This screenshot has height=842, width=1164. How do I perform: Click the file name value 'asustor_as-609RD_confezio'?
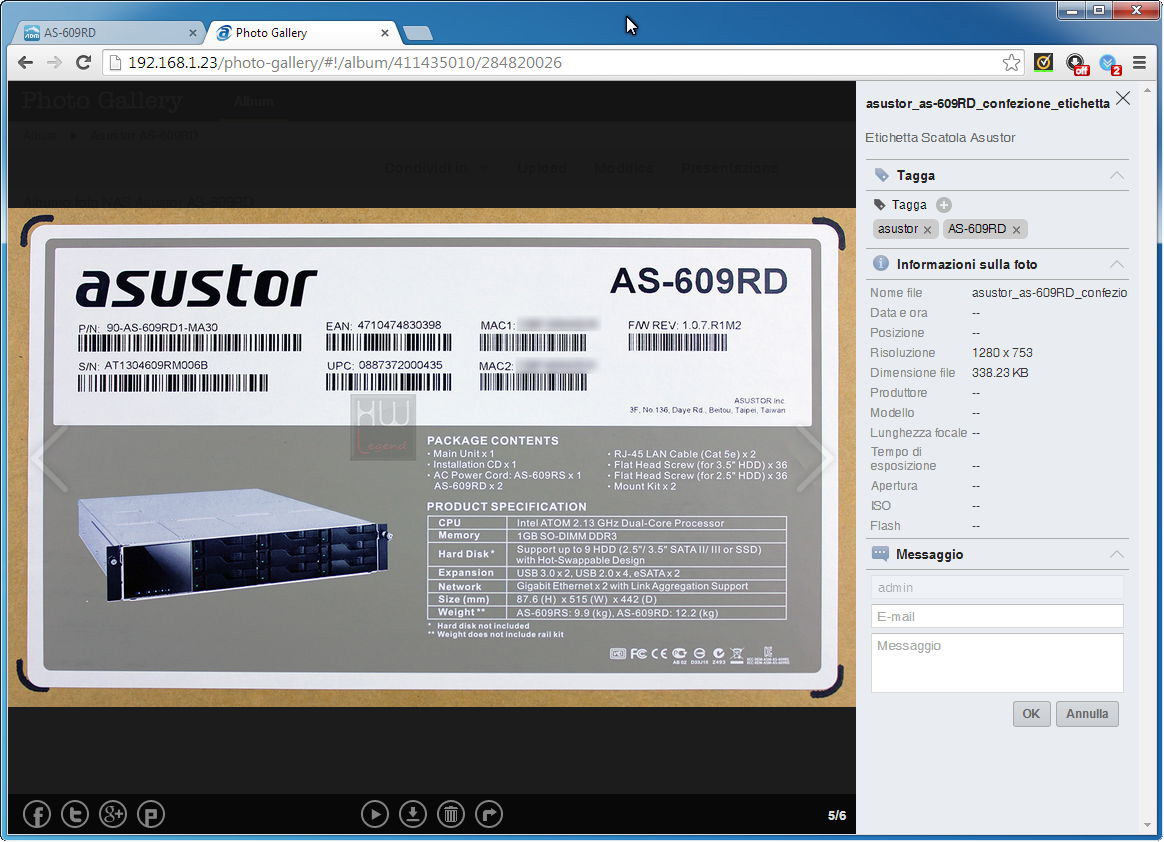click(1050, 293)
